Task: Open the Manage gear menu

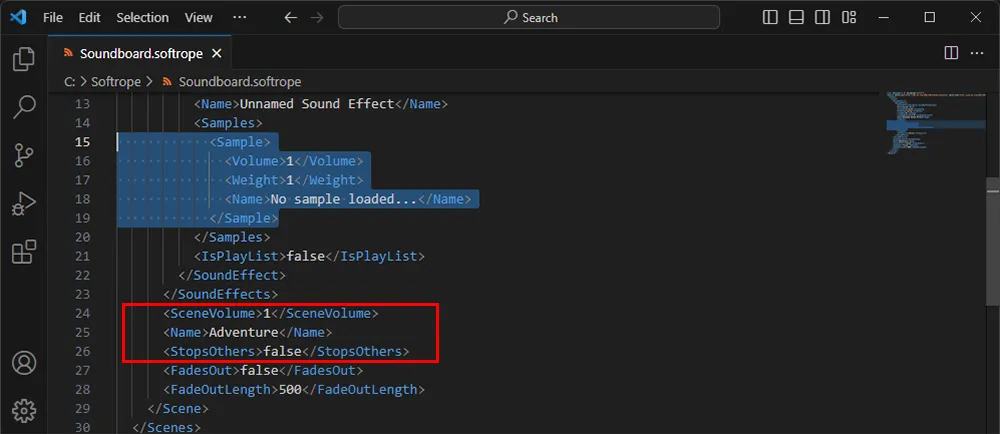Action: pos(24,410)
